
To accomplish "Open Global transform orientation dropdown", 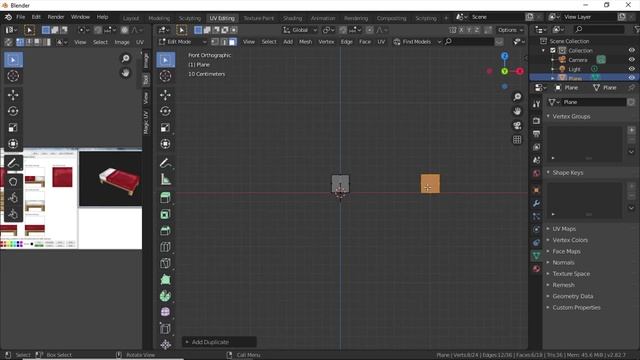I will click(300, 30).
